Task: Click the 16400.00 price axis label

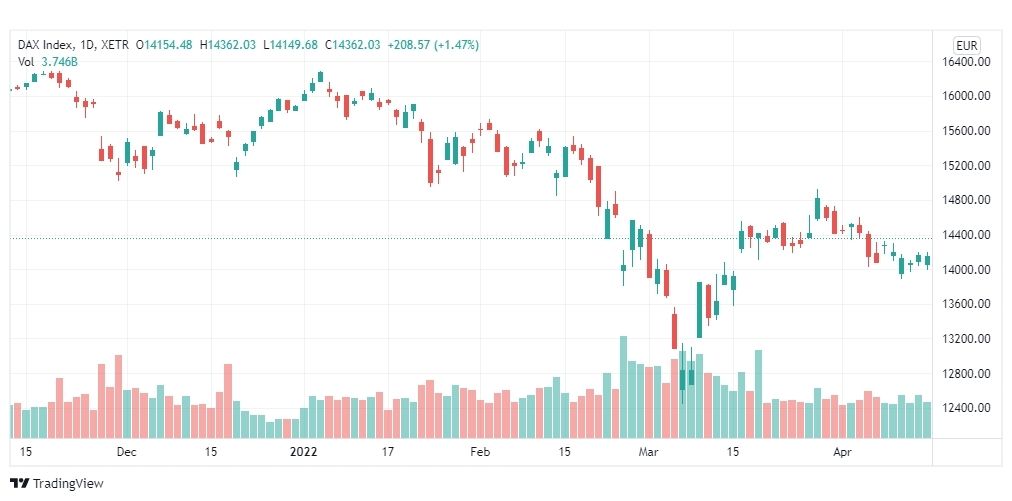Action: click(x=966, y=62)
